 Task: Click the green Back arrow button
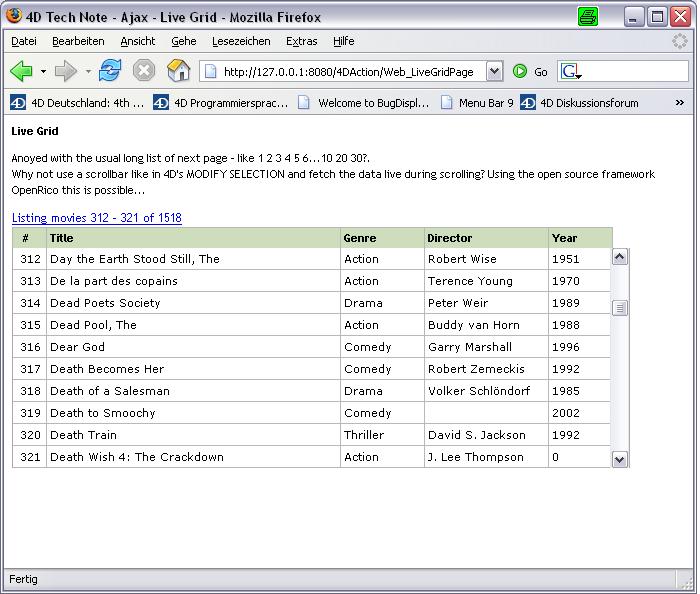point(21,71)
